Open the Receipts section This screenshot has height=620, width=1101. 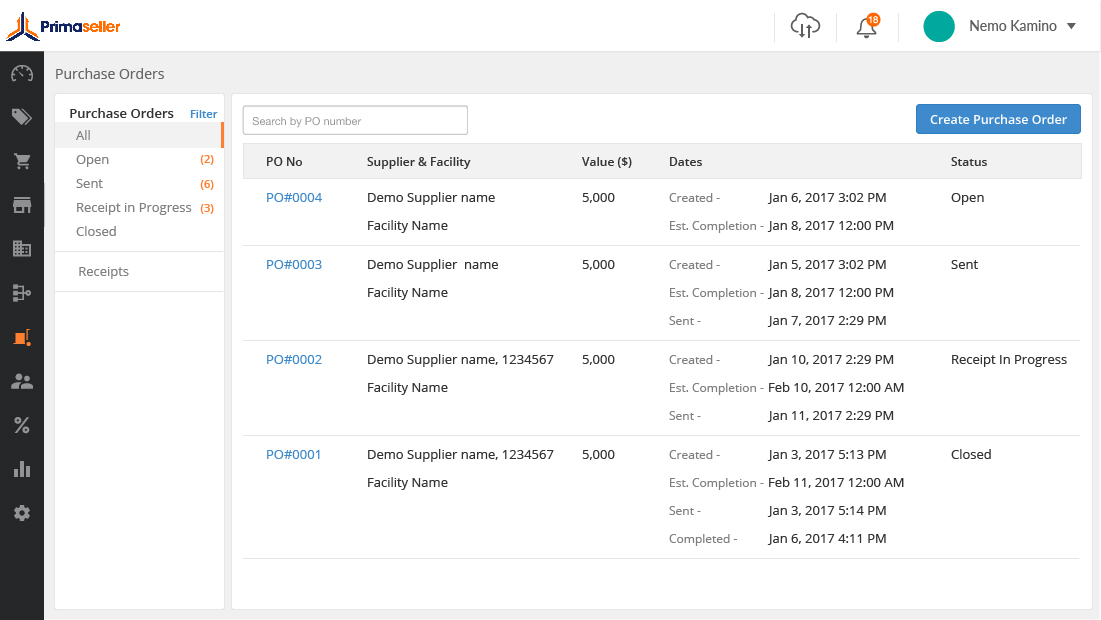tap(103, 271)
